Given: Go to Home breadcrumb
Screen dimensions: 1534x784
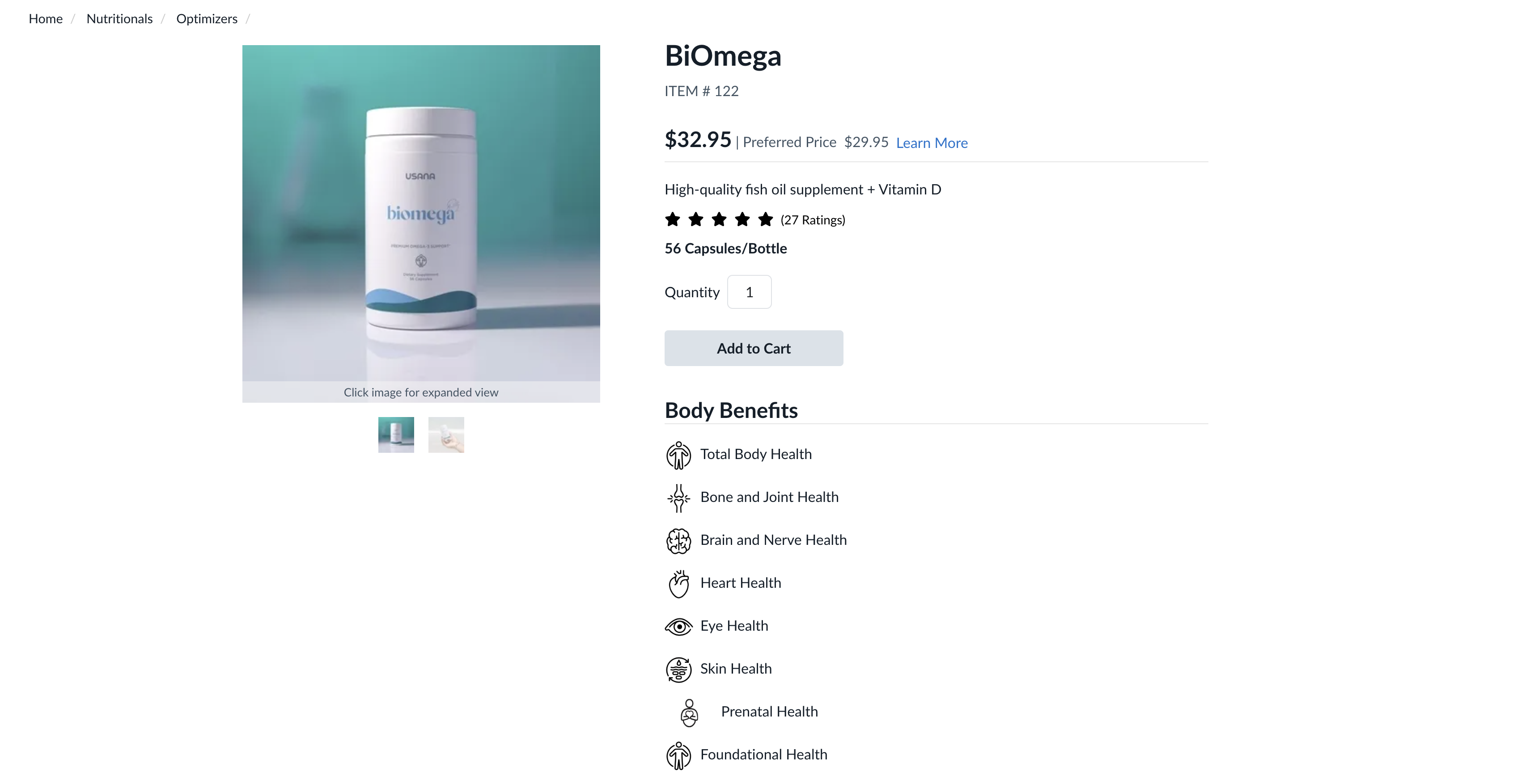Looking at the screenshot, I should click(x=45, y=19).
